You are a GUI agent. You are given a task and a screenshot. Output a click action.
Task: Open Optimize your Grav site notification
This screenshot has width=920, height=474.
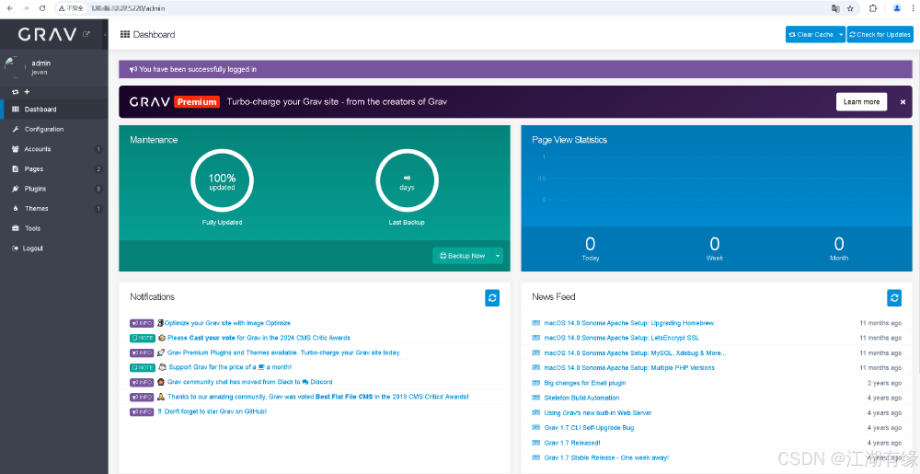(227, 323)
